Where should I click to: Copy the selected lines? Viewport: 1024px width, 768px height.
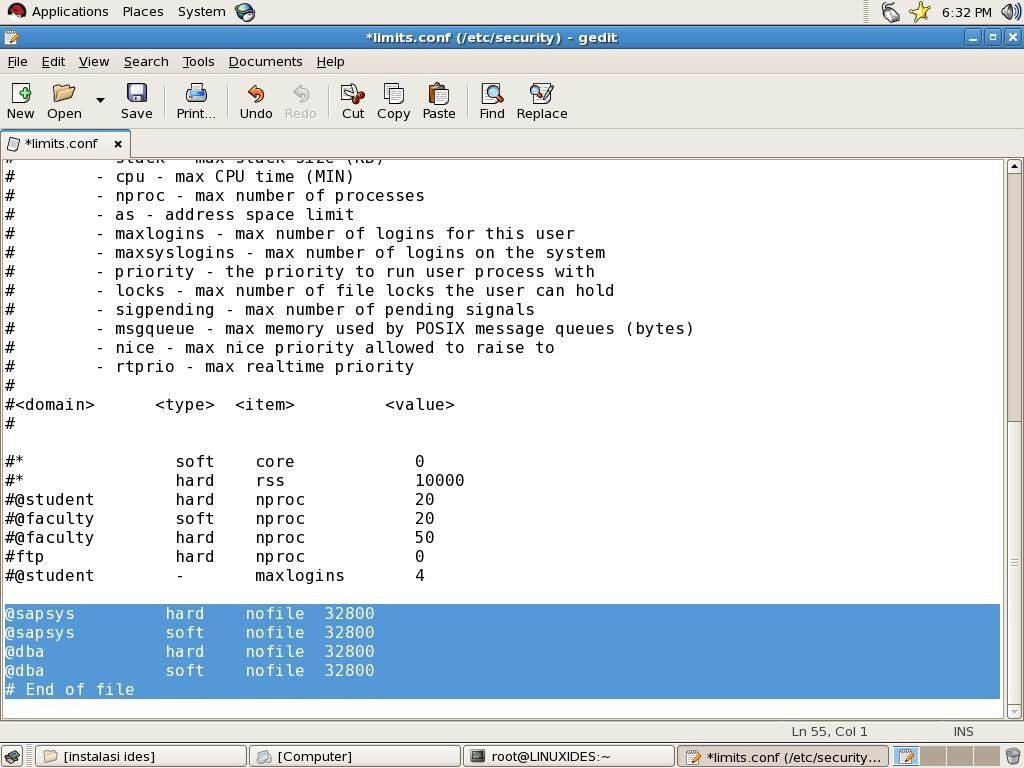coord(393,101)
